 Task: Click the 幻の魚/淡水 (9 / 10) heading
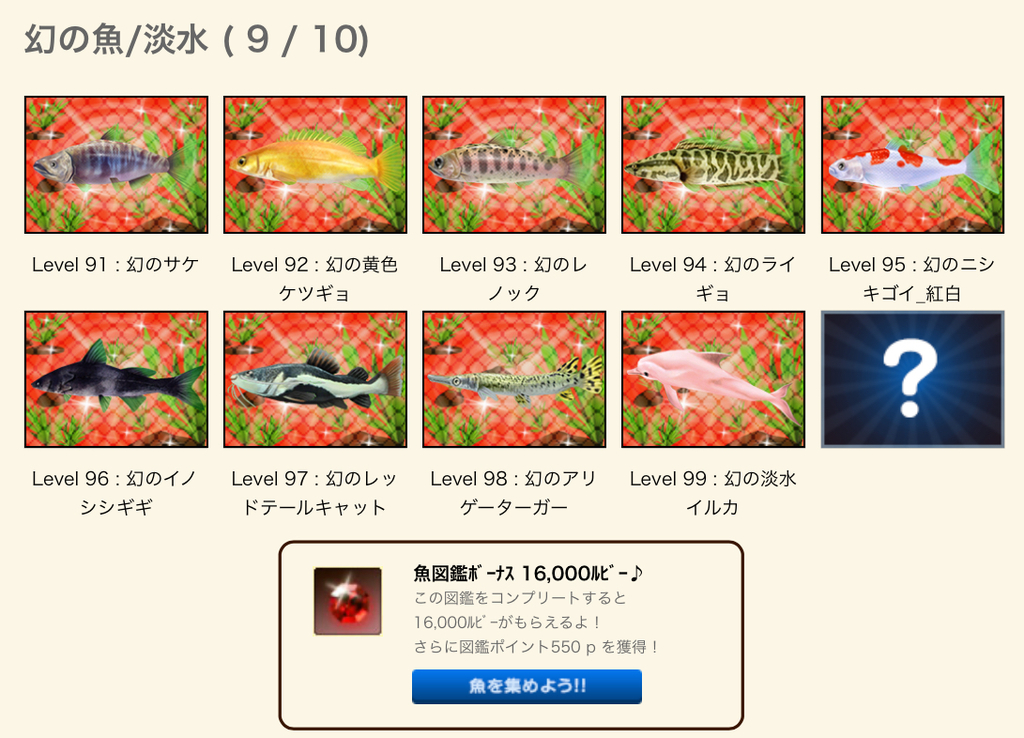[197, 39]
